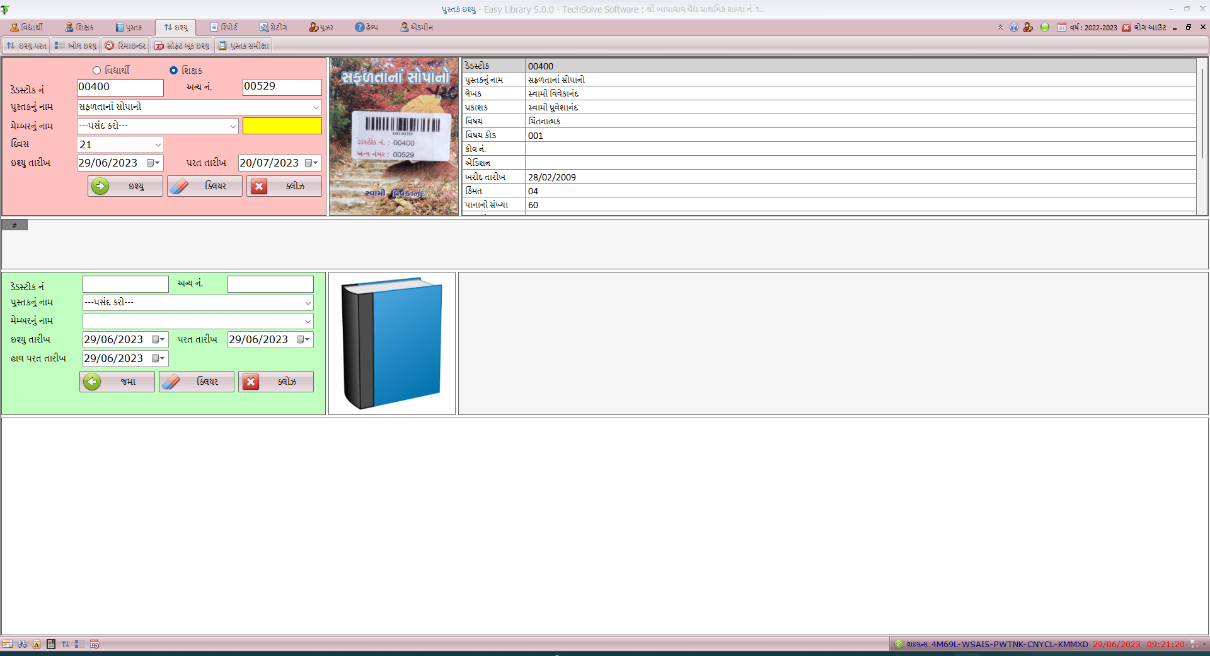
Task: Click the book cover thumbnail with barcode
Action: (x=393, y=137)
